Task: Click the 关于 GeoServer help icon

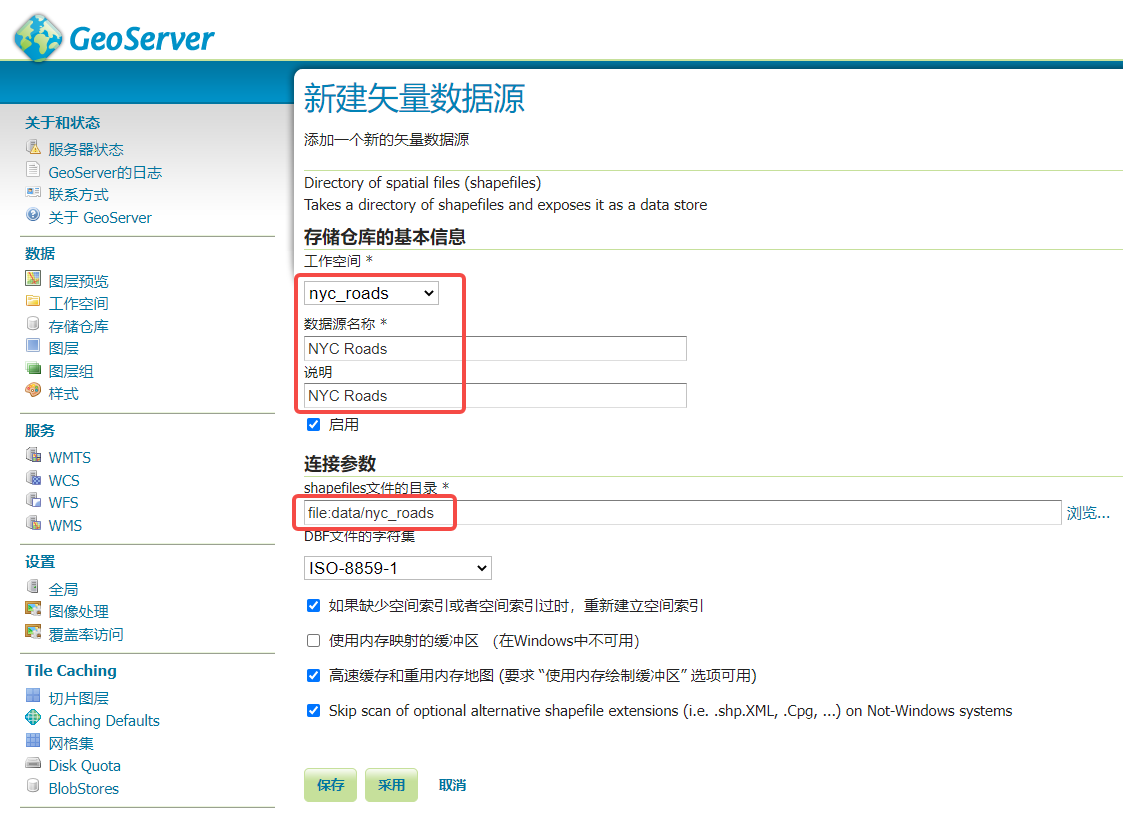Action: tap(33, 214)
